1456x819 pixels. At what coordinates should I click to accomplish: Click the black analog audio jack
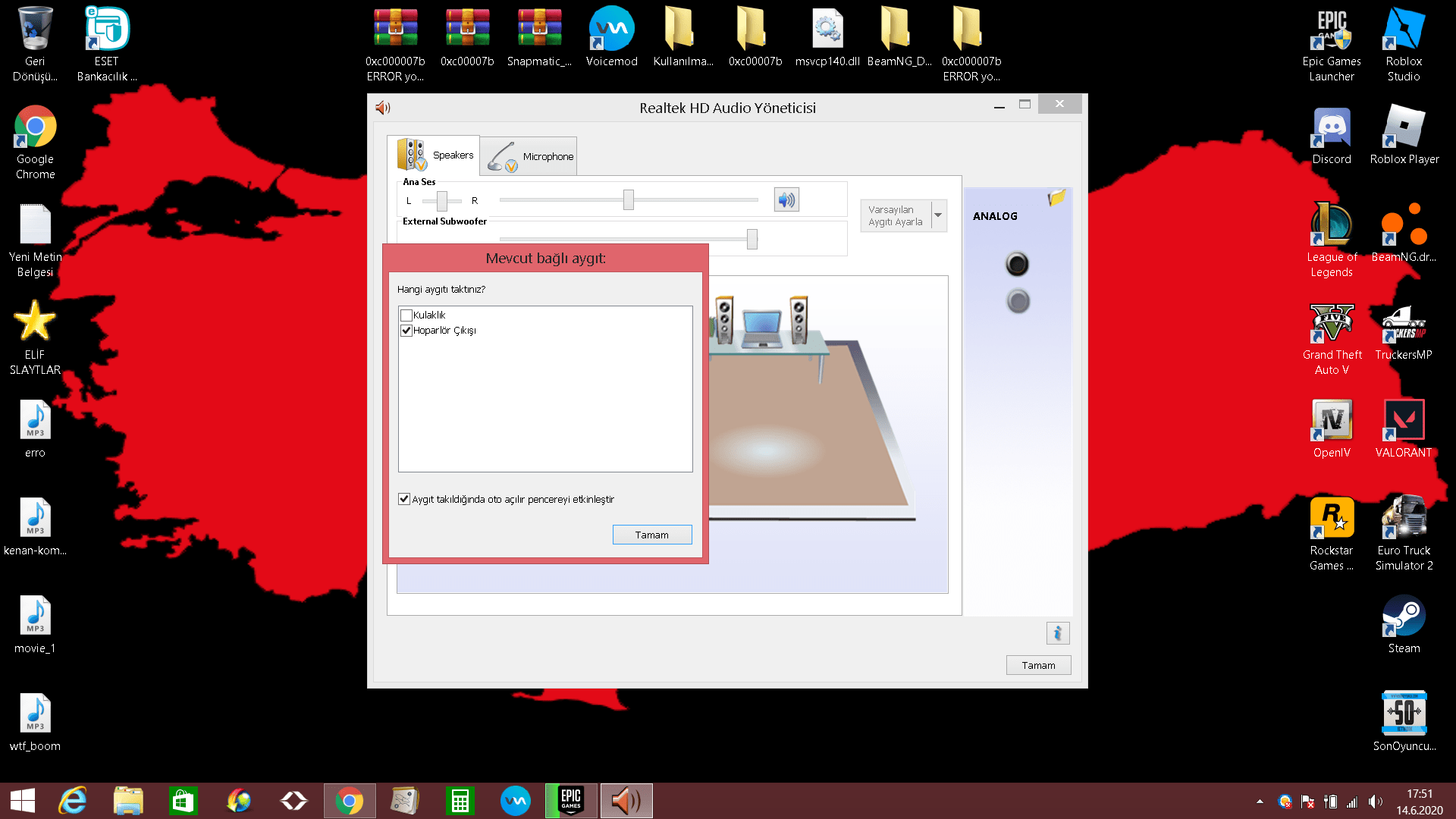(x=1017, y=264)
